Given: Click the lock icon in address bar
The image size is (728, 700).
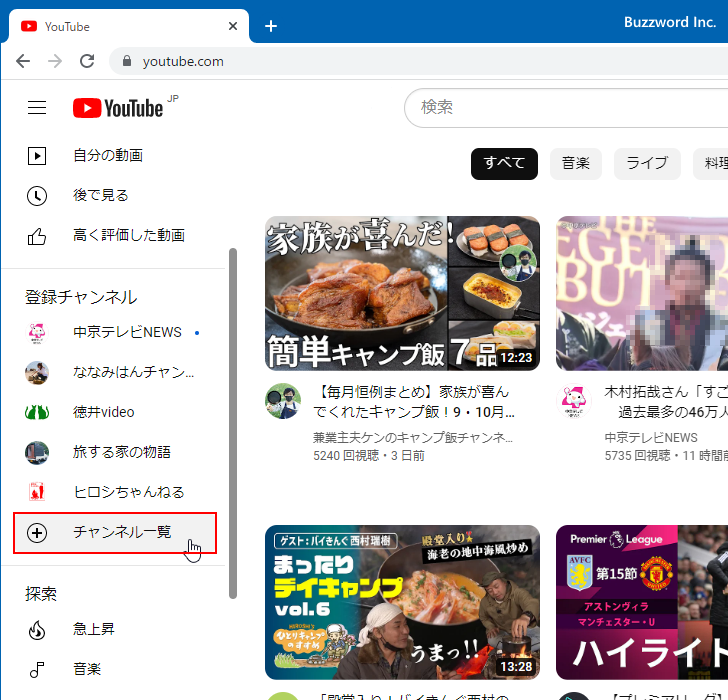Looking at the screenshot, I should 127,61.
